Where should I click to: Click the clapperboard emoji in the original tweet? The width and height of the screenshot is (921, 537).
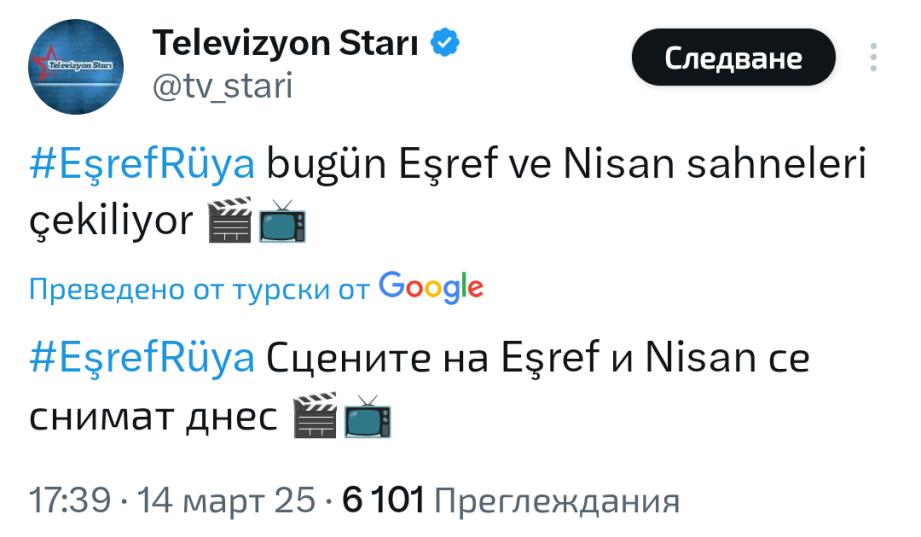[230, 224]
